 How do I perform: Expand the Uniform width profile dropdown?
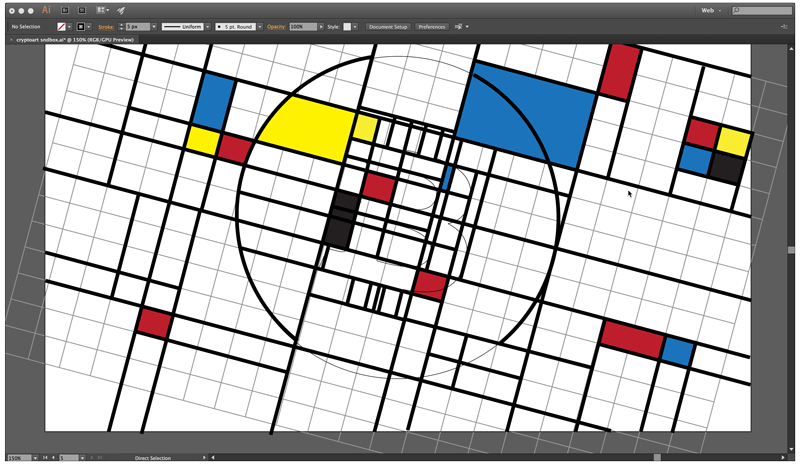(x=208, y=27)
